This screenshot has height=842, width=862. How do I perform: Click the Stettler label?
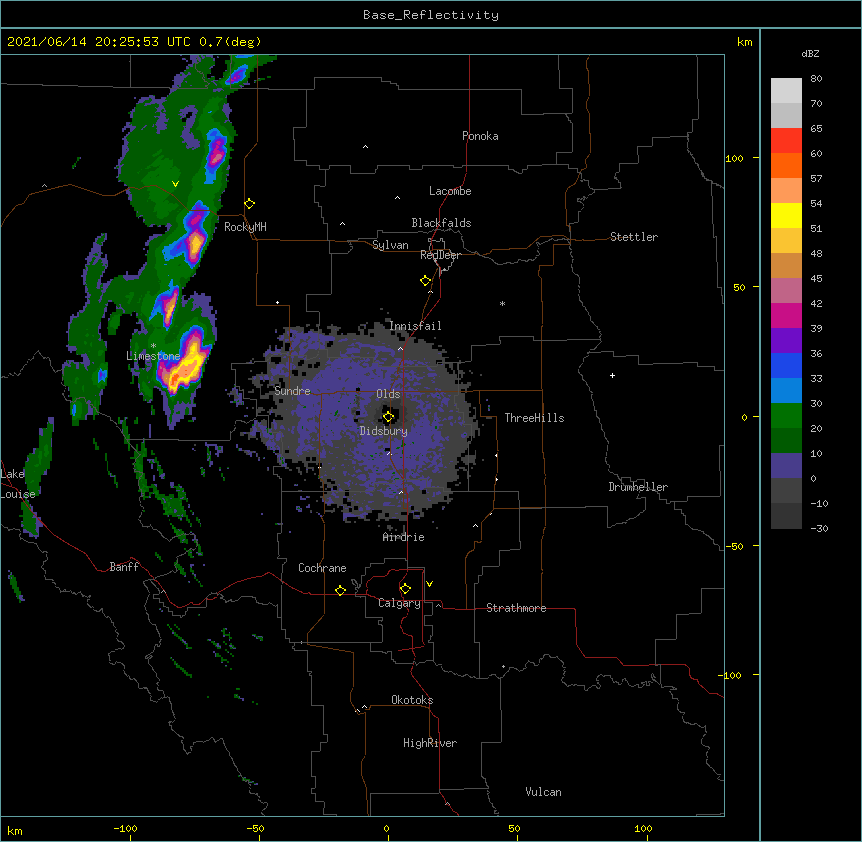633,237
